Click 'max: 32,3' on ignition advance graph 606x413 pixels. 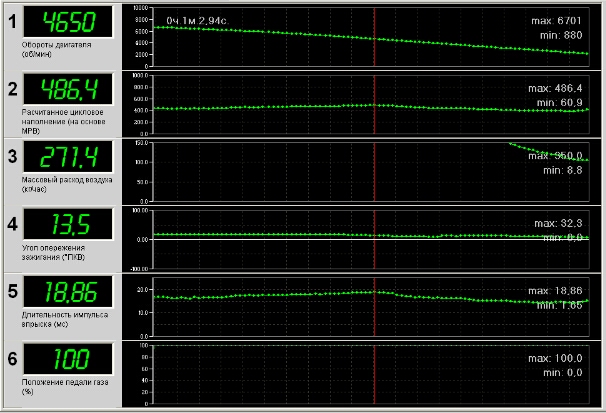[558, 223]
